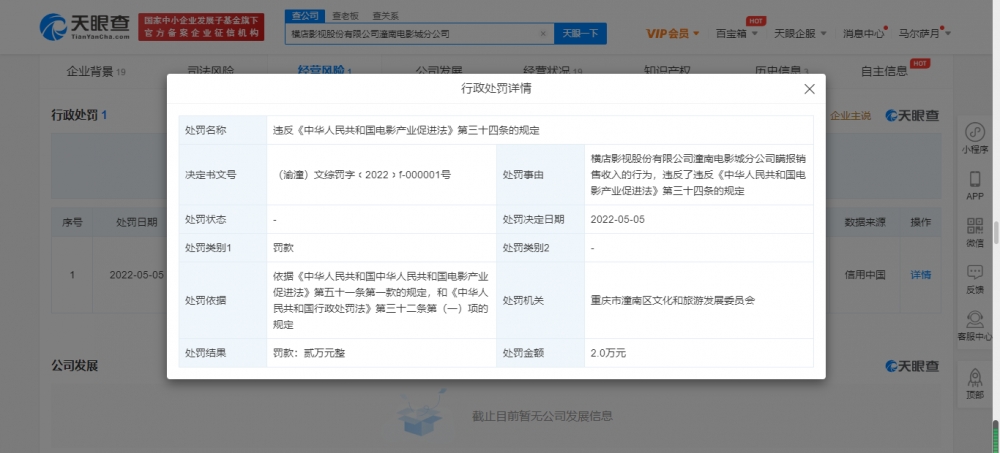
Task: Open the APP download sidebar icon
Action: point(975,184)
